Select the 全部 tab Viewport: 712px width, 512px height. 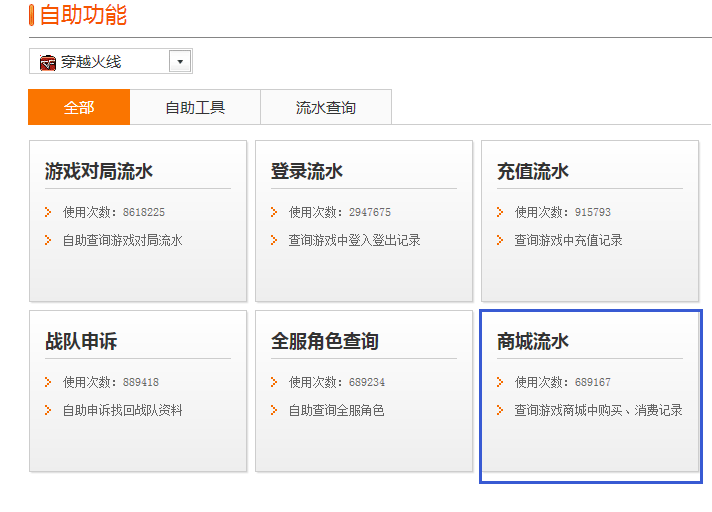point(79,108)
